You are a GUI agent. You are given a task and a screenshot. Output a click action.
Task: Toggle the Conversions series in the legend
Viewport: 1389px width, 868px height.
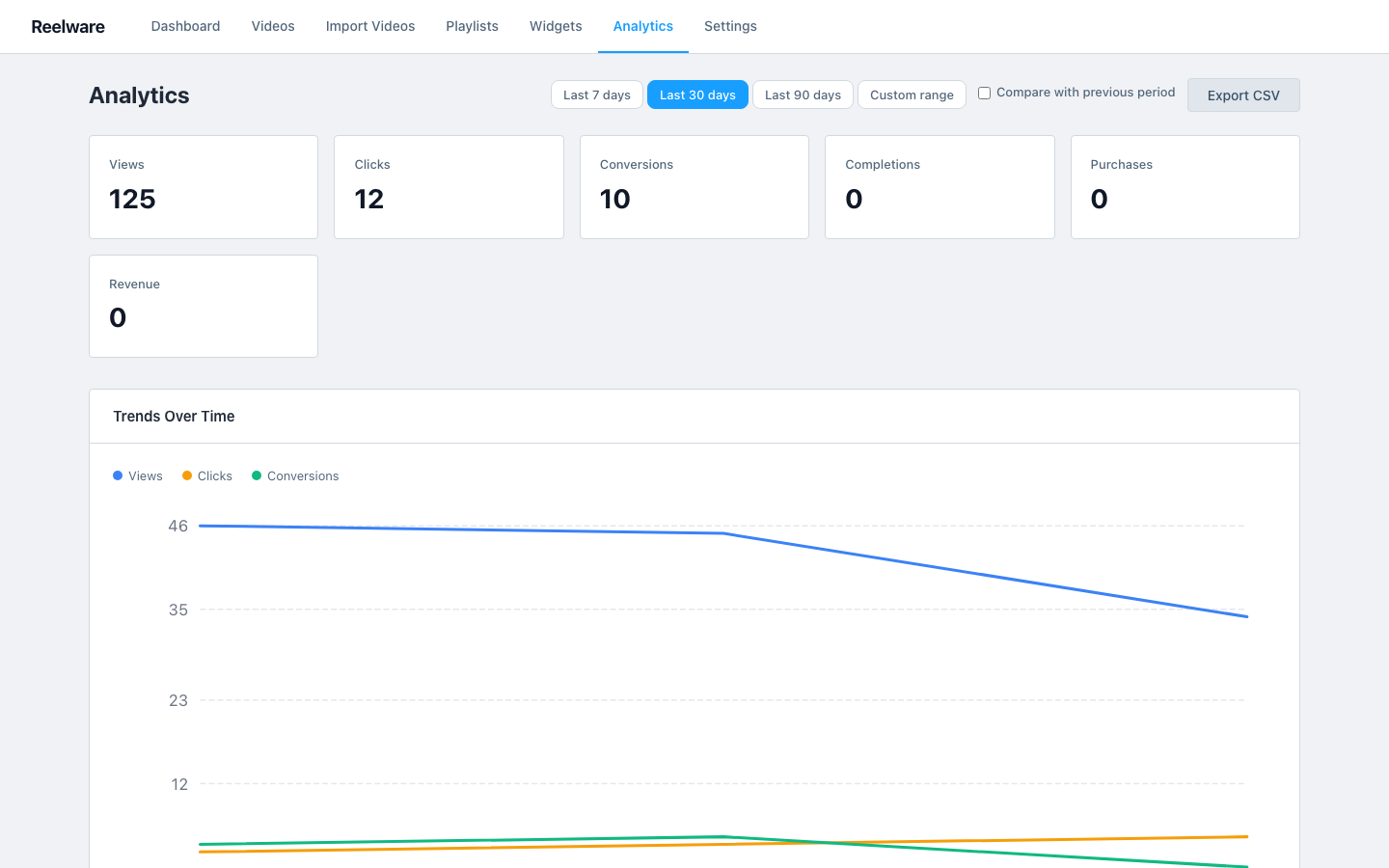coord(294,475)
